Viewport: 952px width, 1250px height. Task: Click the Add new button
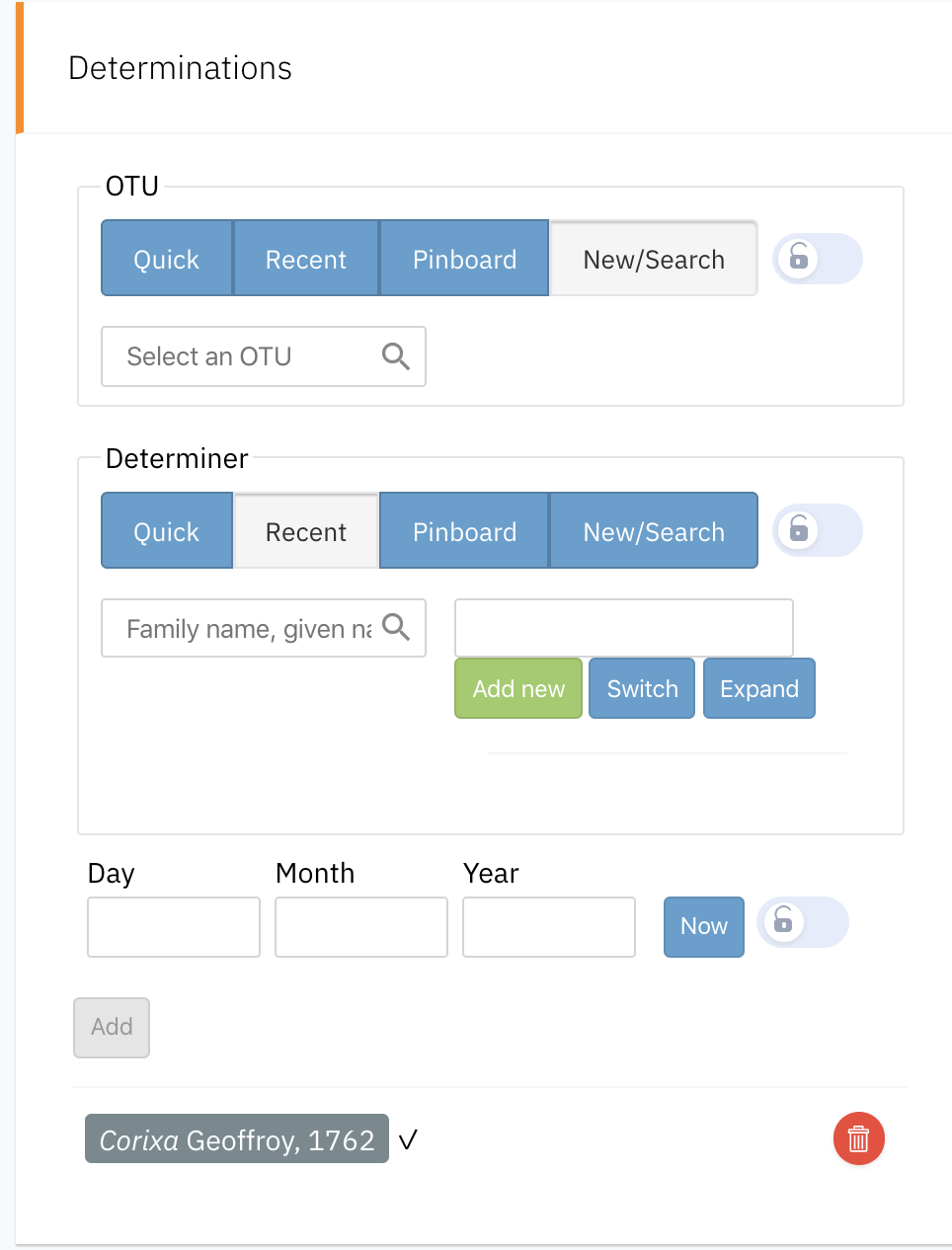(517, 688)
